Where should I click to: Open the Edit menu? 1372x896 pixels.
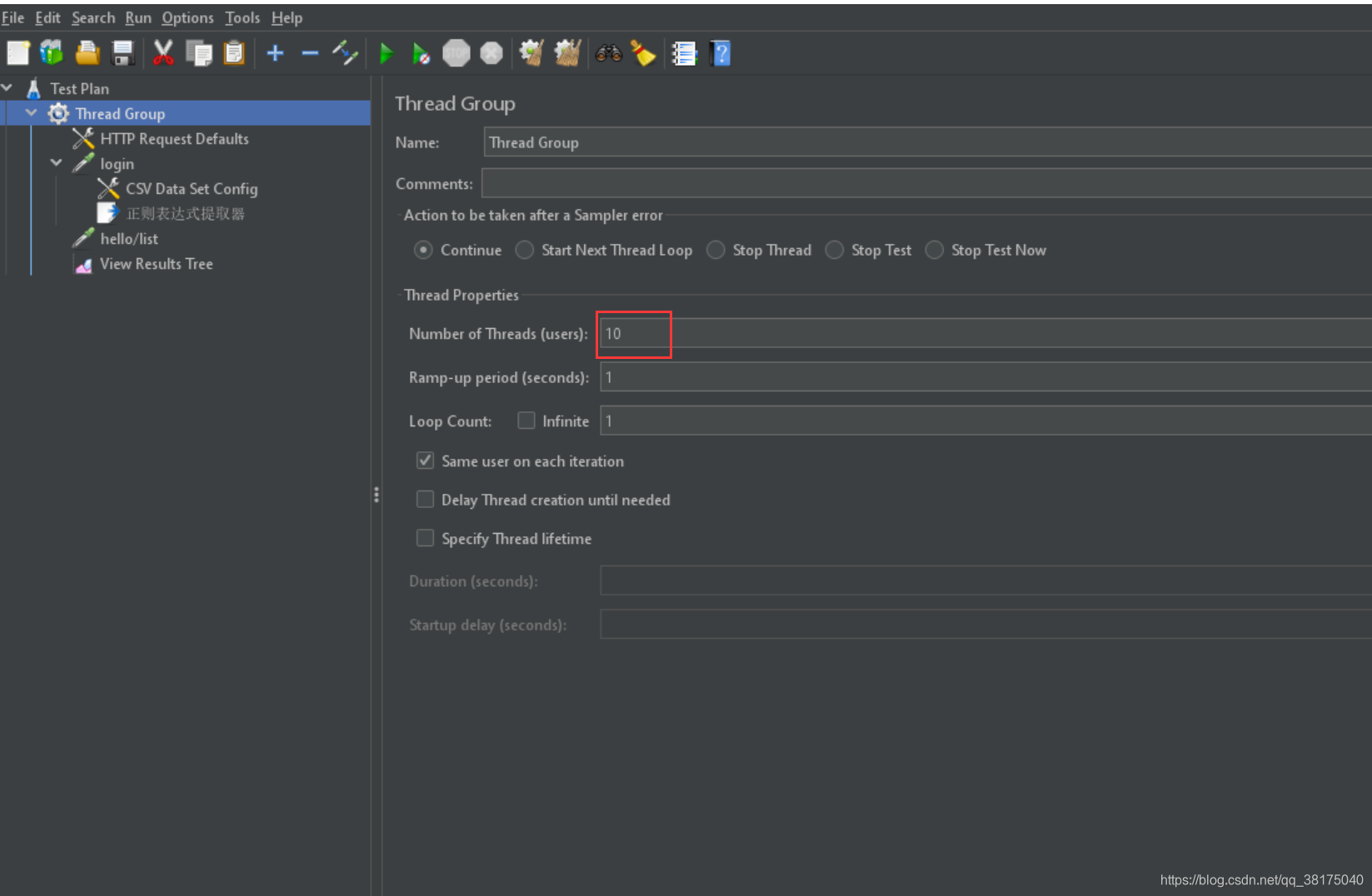click(x=47, y=17)
